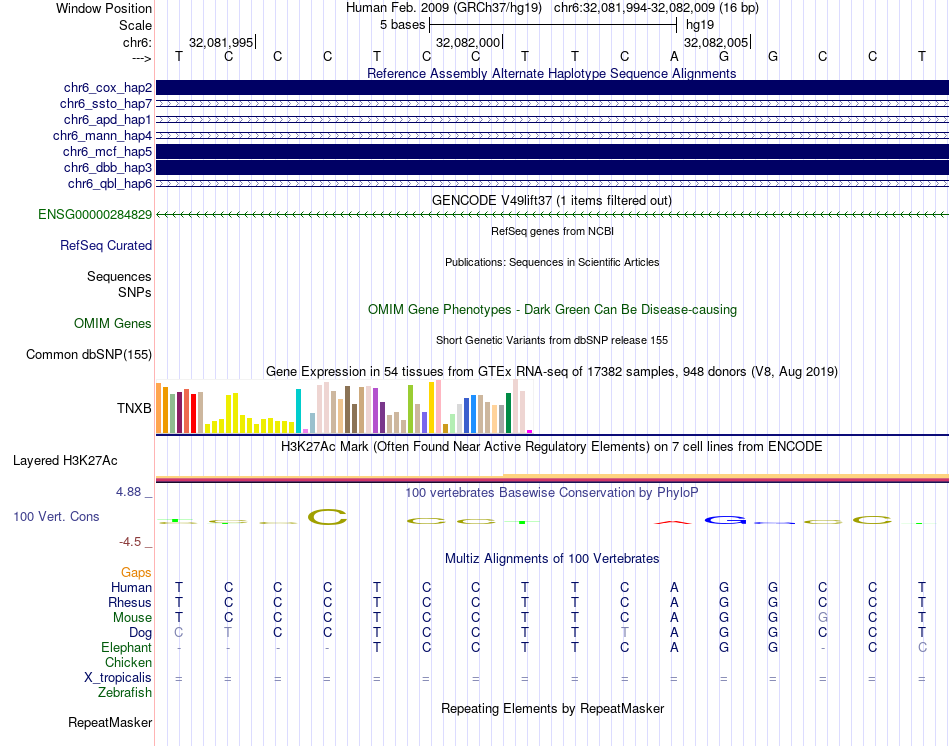950x746 pixels.
Task: Click the Sequences track label
Action: [119, 276]
